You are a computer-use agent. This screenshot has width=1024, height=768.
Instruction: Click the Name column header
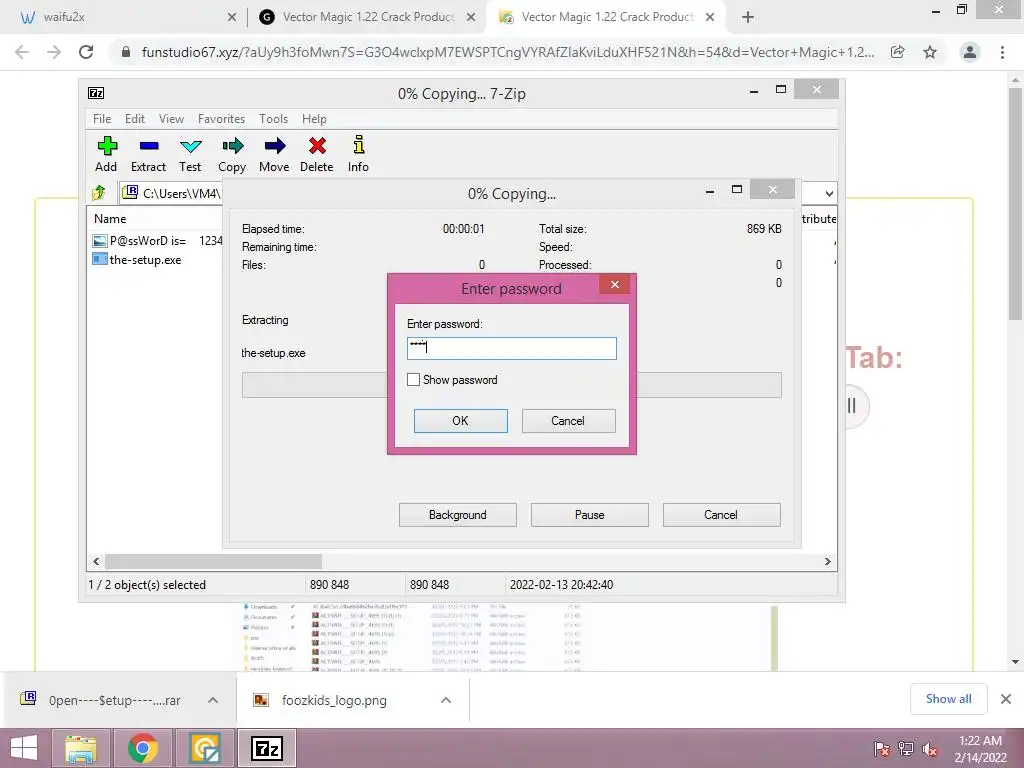pyautogui.click(x=110, y=219)
